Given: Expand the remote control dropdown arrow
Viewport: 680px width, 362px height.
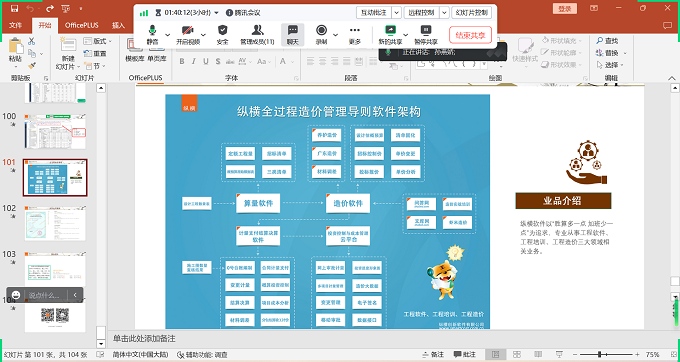Looking at the screenshot, I should pyautogui.click(x=444, y=13).
